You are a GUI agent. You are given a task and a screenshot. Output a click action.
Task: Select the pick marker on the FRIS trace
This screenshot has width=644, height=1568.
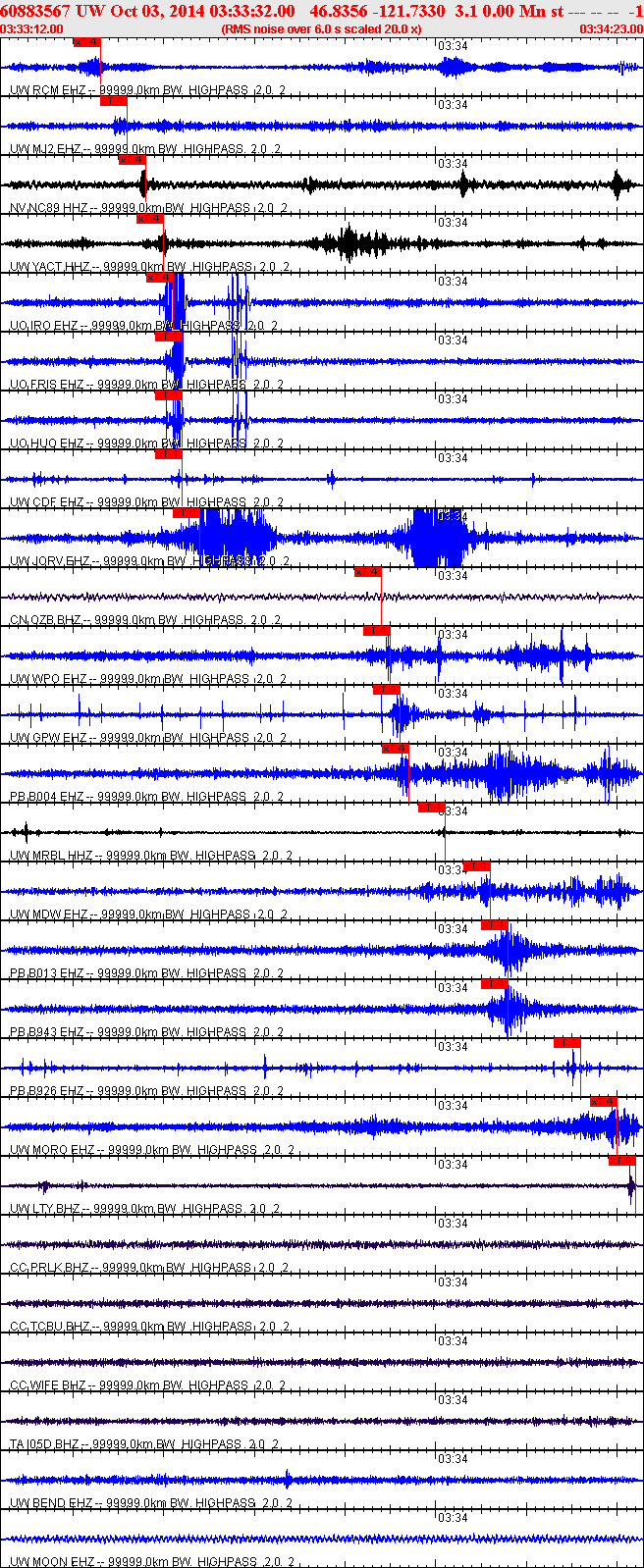pos(169,337)
